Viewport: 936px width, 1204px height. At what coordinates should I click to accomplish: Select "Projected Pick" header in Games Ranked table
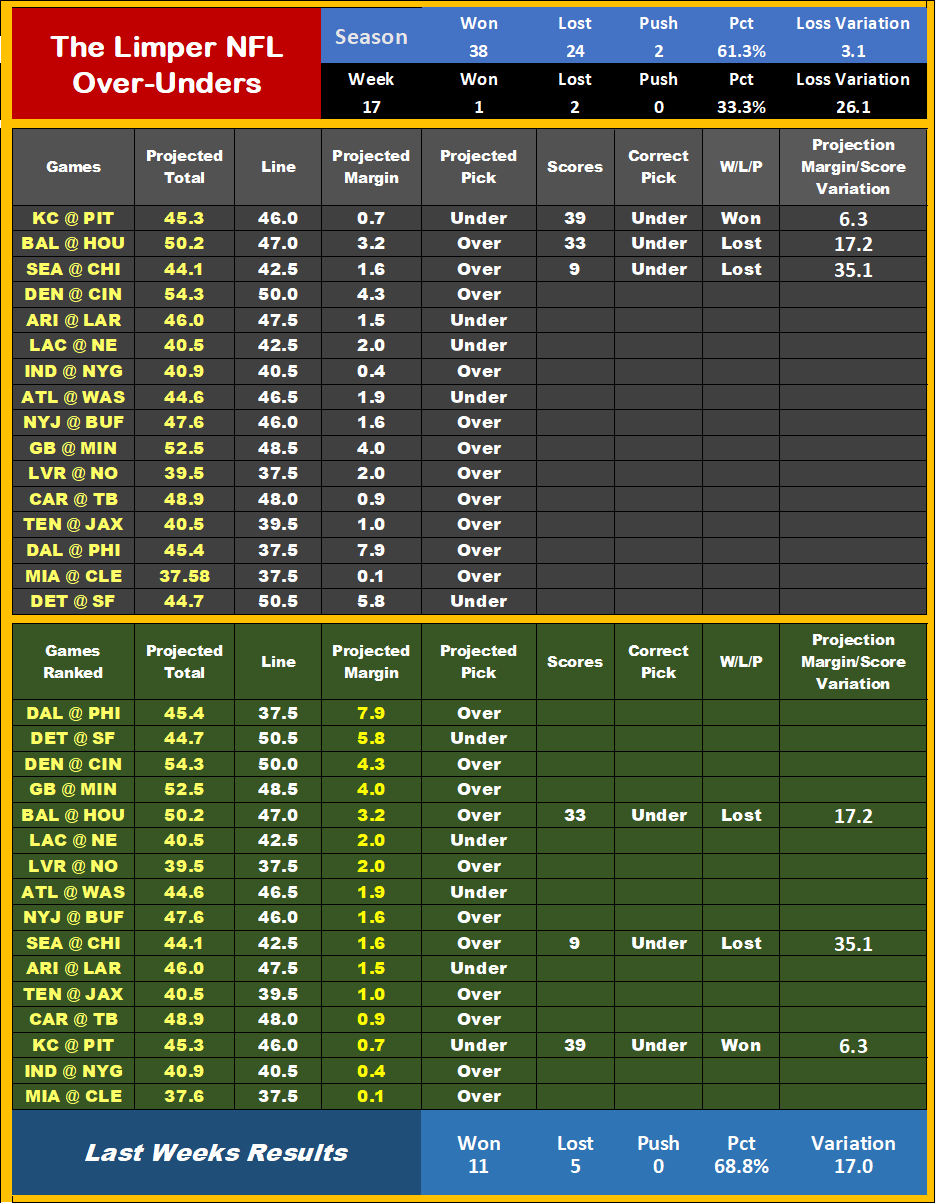[x=479, y=662]
